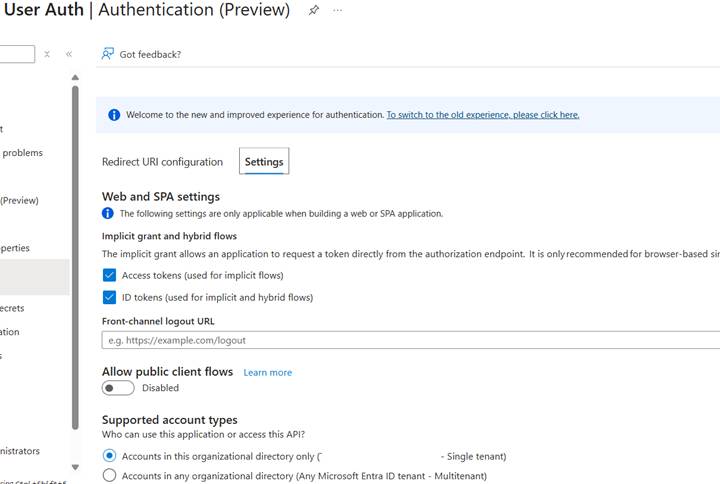
Task: Select the Multitenant account type radio button
Action: pyautogui.click(x=109, y=476)
